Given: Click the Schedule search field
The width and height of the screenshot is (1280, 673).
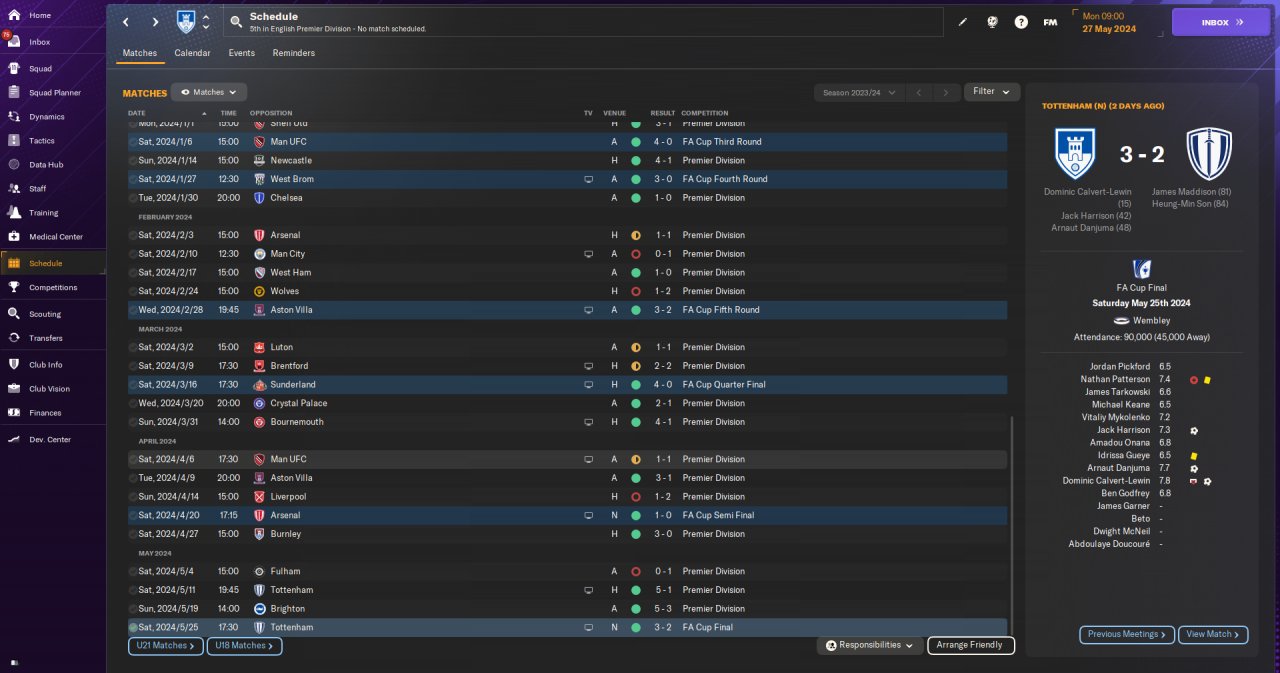Looking at the screenshot, I should (583, 22).
